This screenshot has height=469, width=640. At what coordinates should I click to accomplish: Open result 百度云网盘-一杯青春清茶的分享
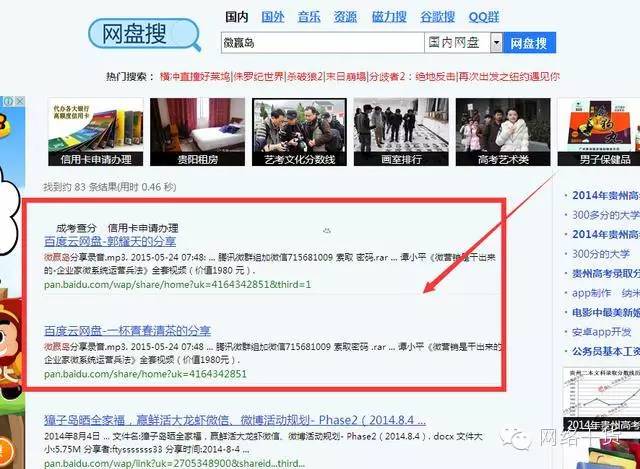coord(127,330)
